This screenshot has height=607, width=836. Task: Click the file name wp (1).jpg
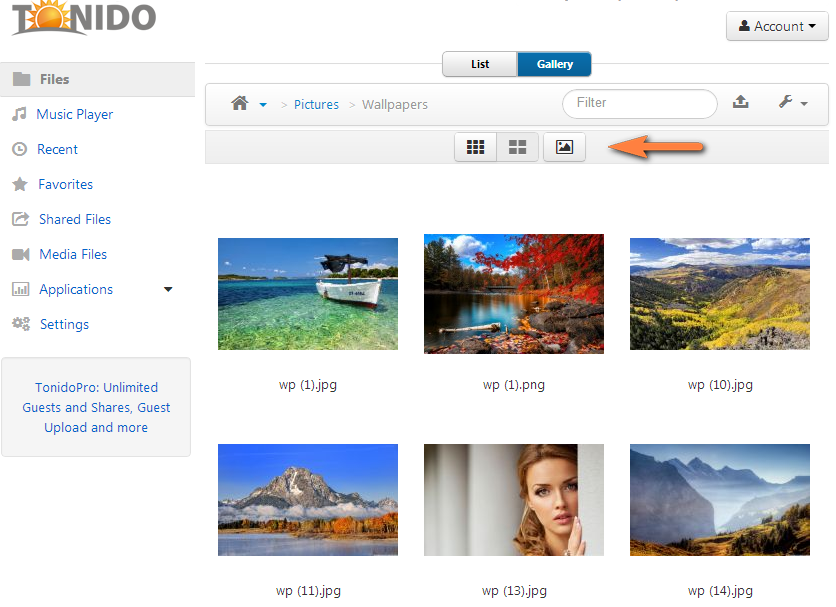pos(308,385)
